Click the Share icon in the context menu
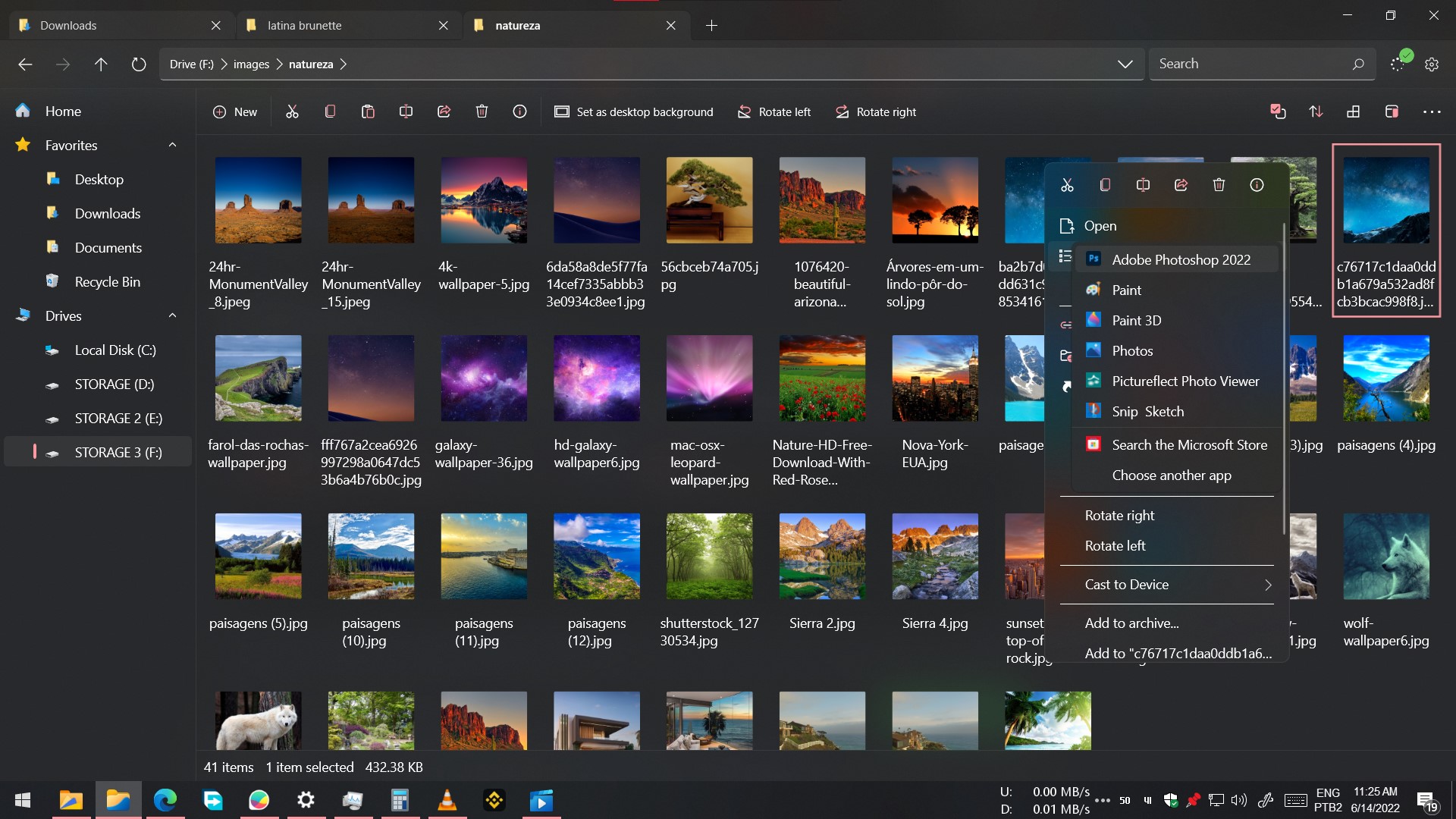1456x819 pixels. pos(1181,185)
